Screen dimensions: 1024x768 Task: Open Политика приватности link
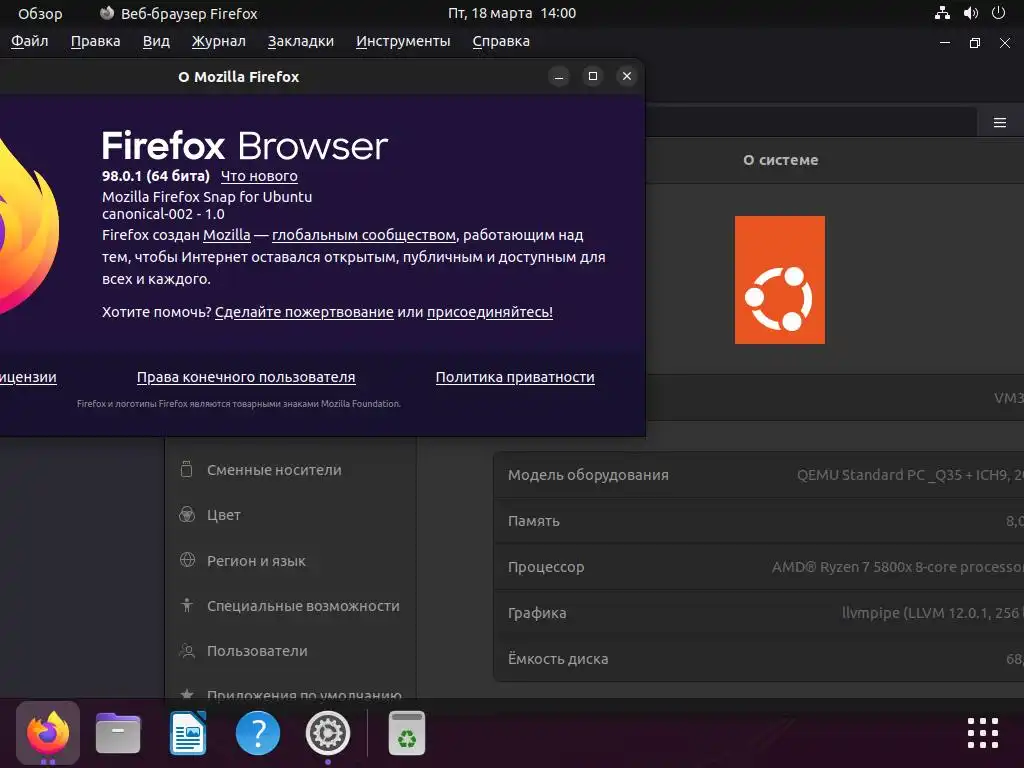pos(515,377)
